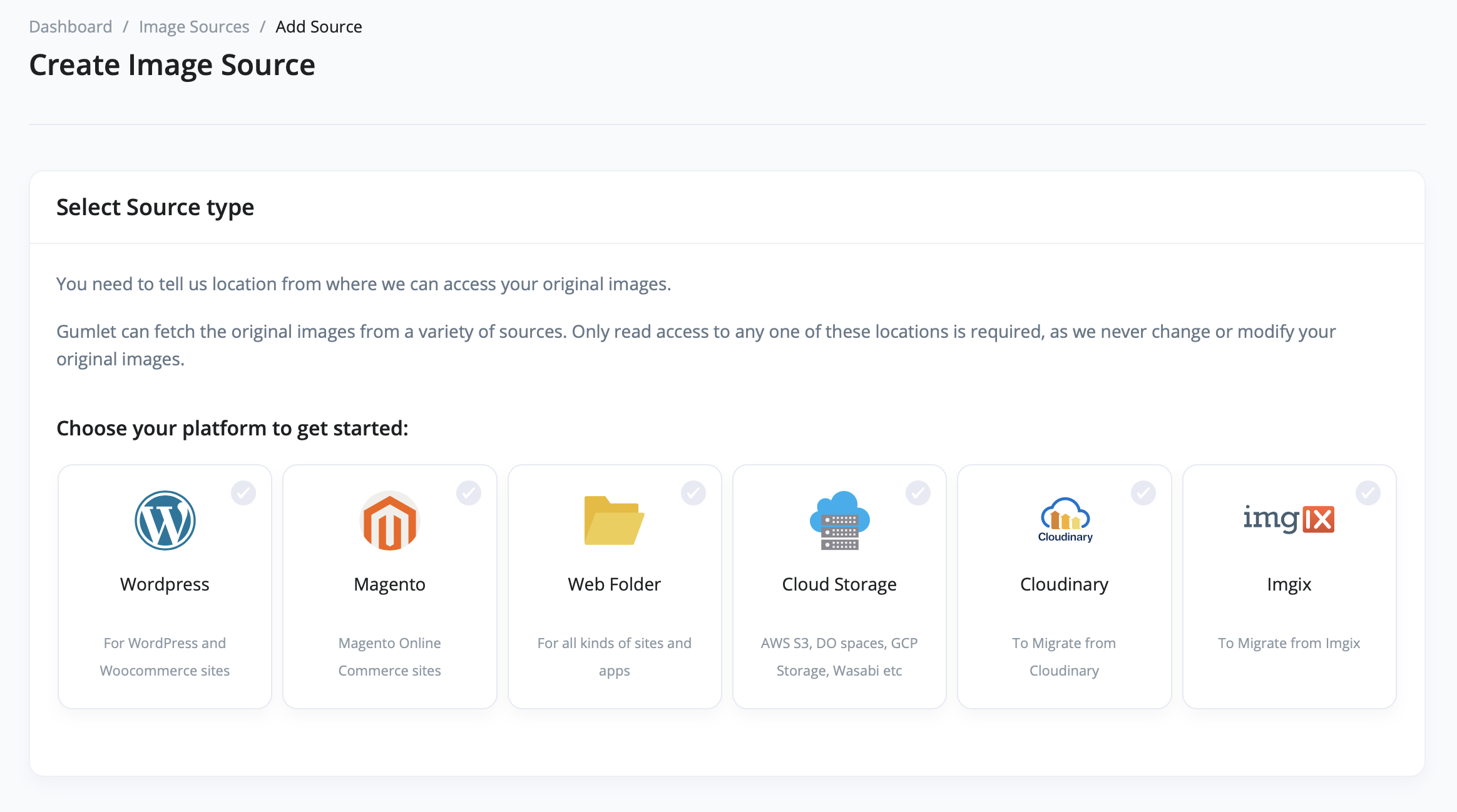This screenshot has width=1457, height=812.
Task: Select the Cloud Storage title text
Action: coord(839,584)
